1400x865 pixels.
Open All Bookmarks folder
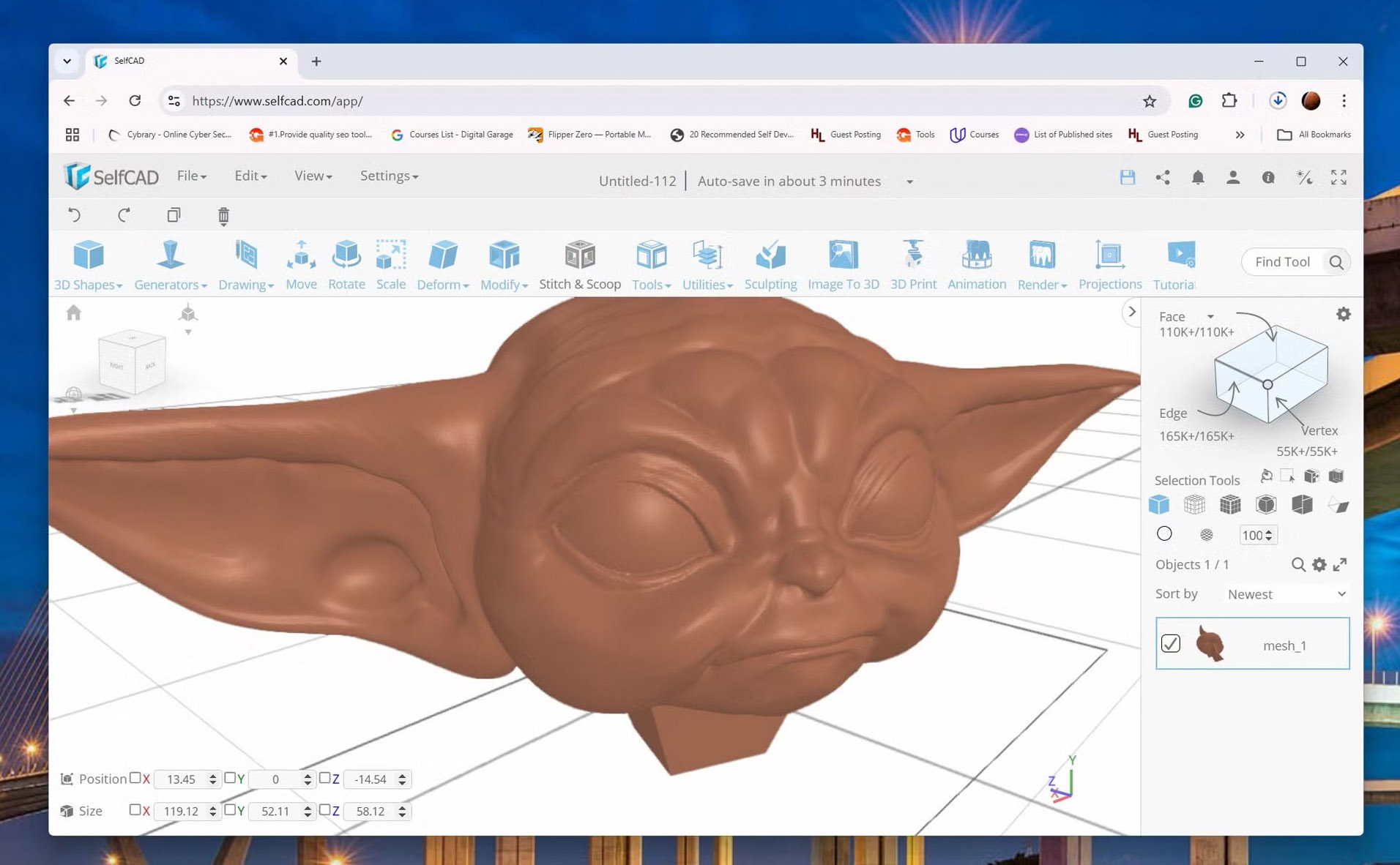click(1314, 135)
